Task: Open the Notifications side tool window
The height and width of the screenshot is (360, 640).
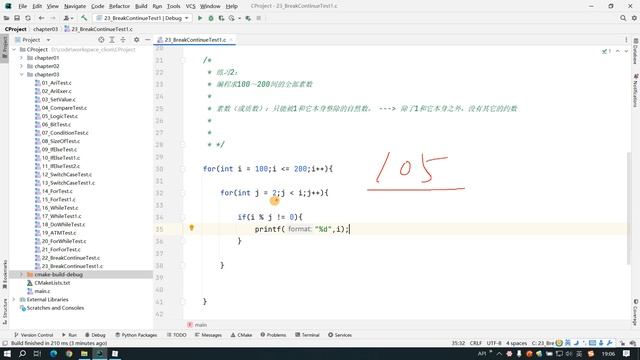Action: [636, 90]
